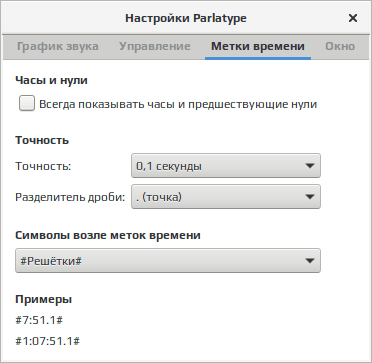Click the Часы и нули heading
The image size is (372, 363).
click(51, 80)
